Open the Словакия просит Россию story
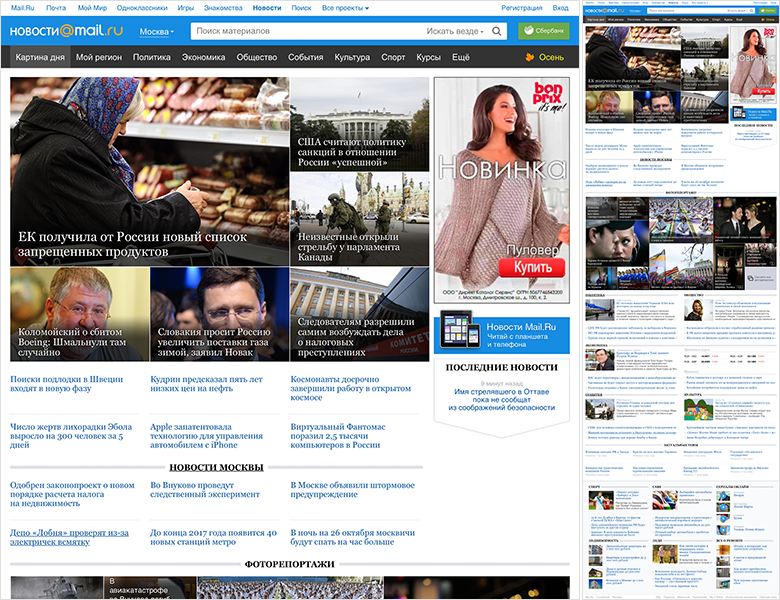Screen dimensions: 780x600 219,314
